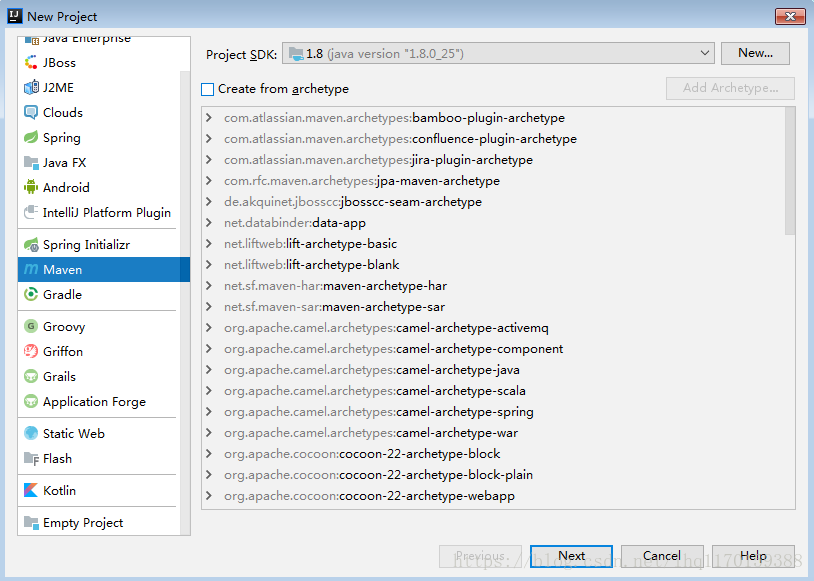Select the maven-archetype-sar row text
814x581 pixels.
pyautogui.click(x=334, y=307)
